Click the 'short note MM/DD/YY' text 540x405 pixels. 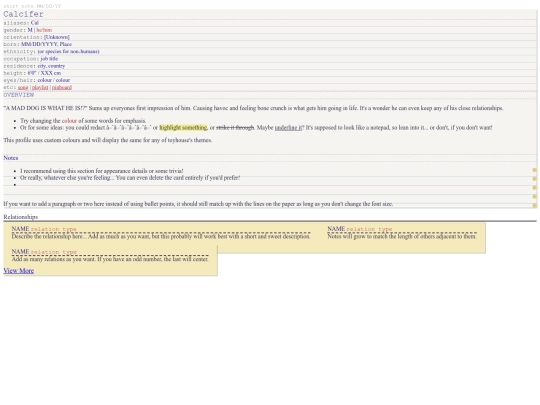click(x=32, y=6)
